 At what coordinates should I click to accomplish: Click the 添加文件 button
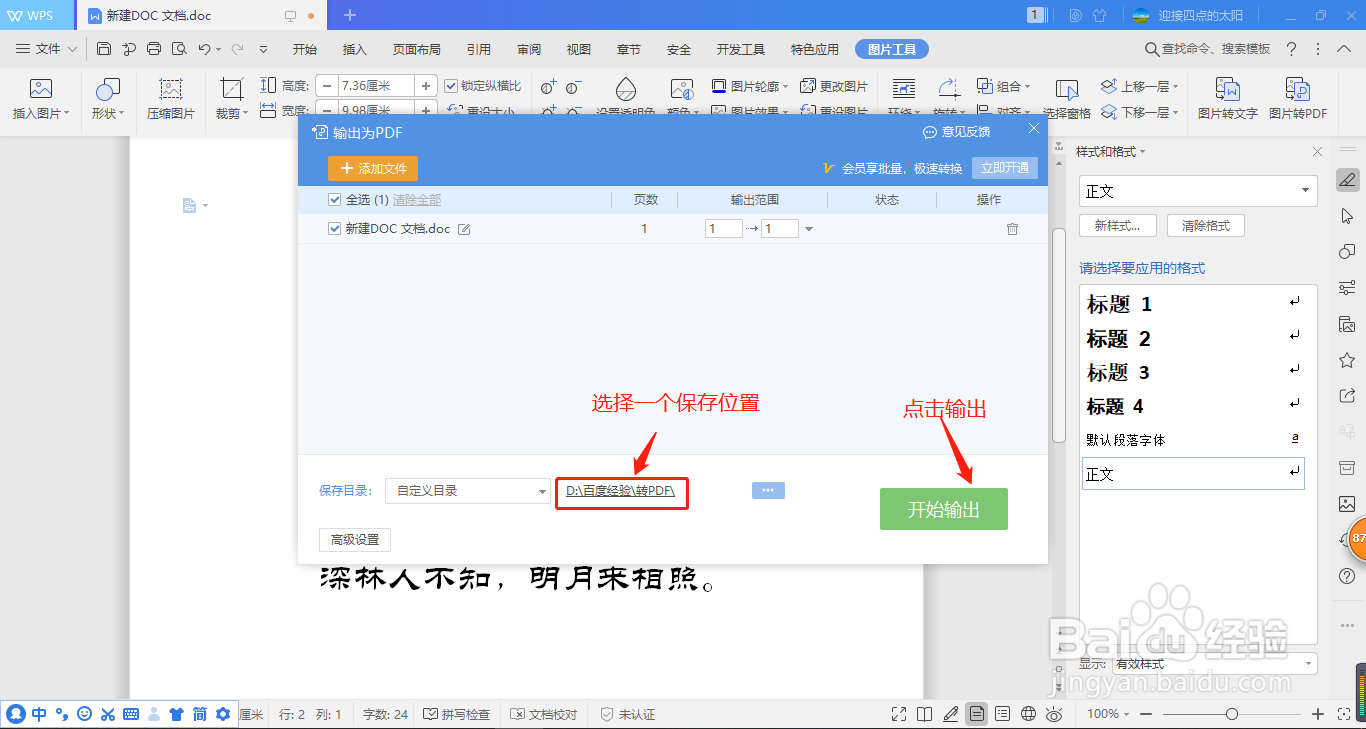coord(371,168)
